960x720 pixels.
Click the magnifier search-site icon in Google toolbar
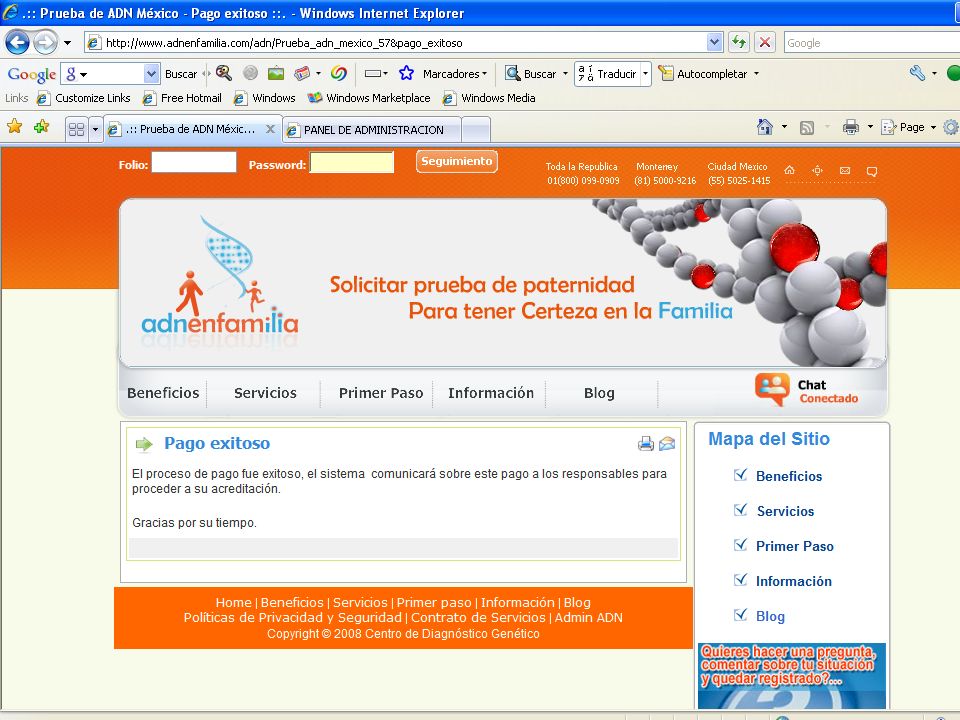(223, 73)
